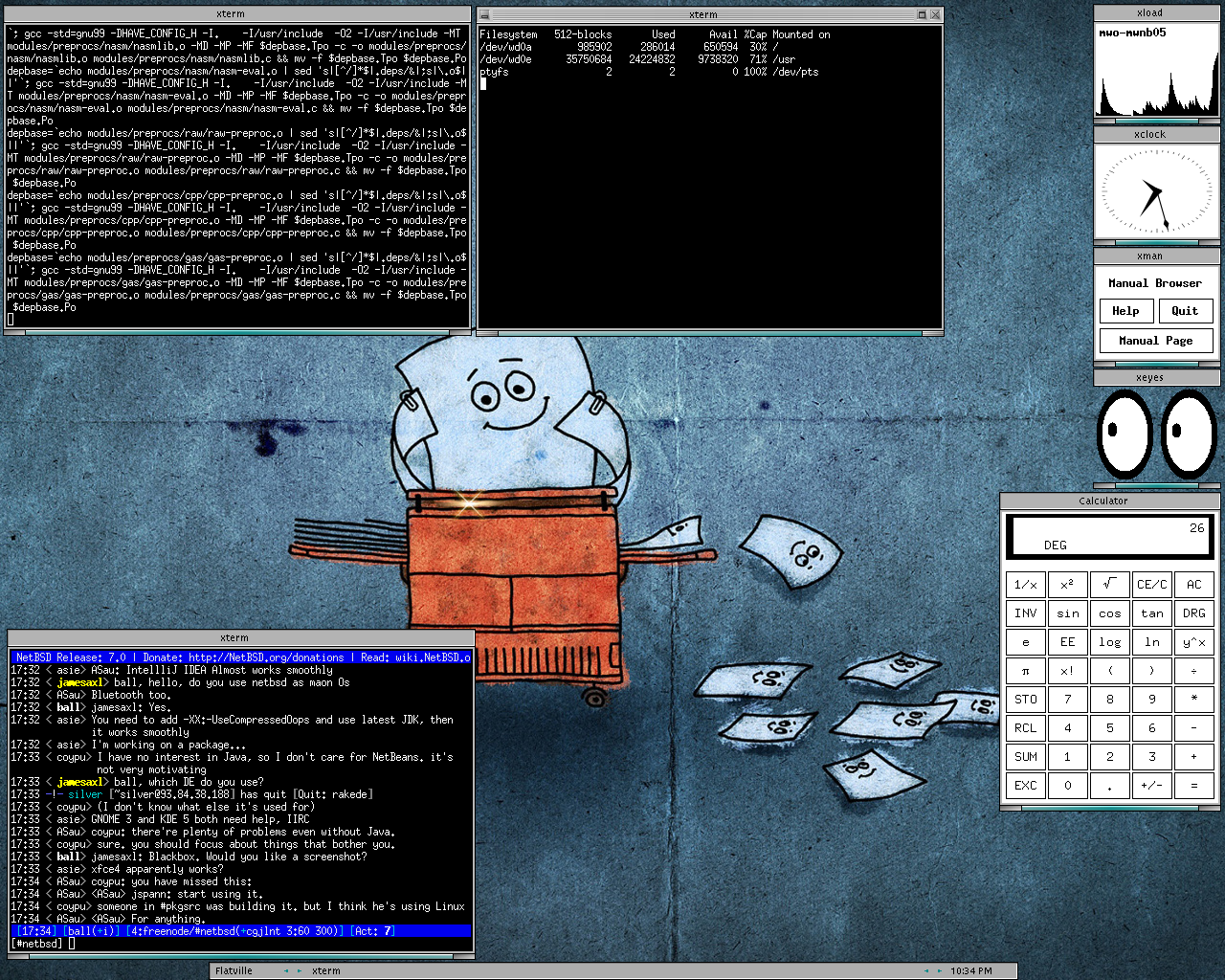Click Quit in the Manual Browser
This screenshot has height=980, width=1225.
1185,311
